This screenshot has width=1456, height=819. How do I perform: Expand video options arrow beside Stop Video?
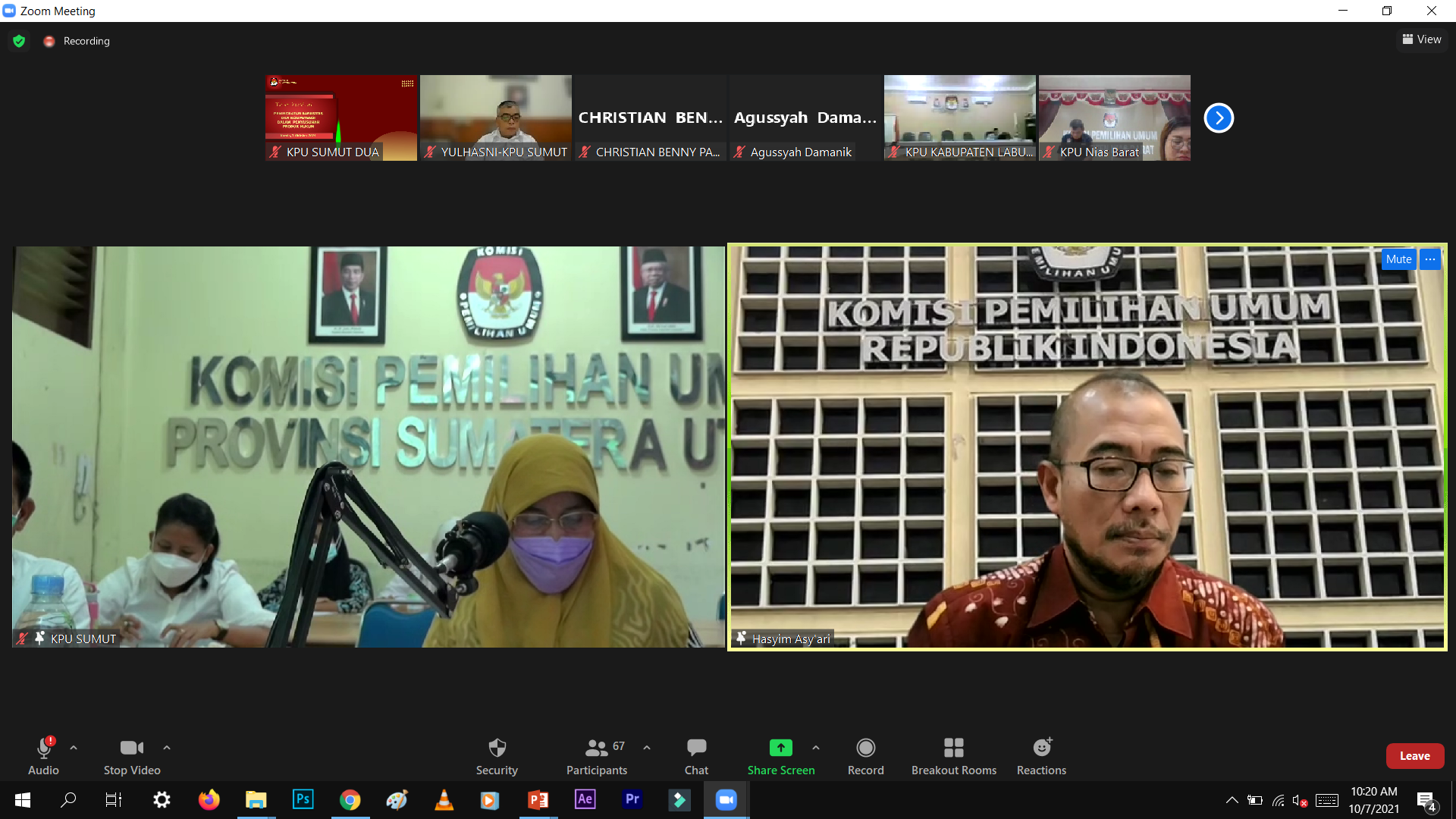167,748
